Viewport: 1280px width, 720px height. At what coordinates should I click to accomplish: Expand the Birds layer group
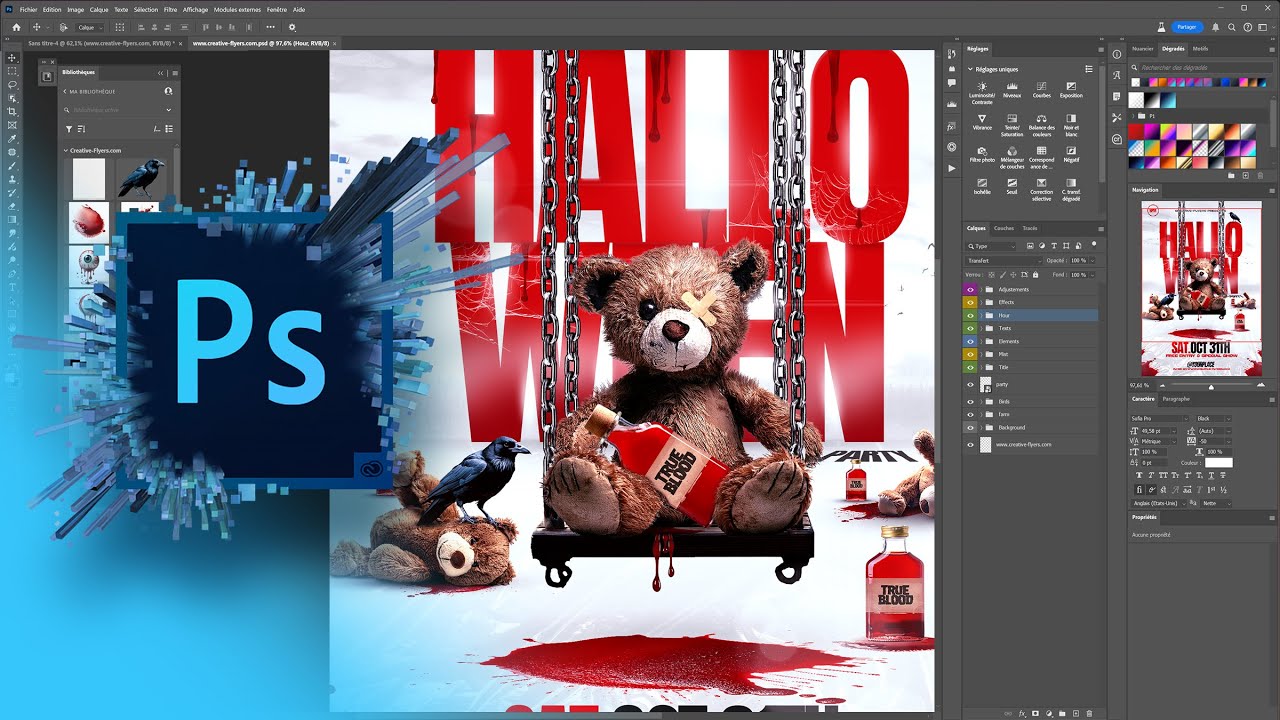(981, 401)
